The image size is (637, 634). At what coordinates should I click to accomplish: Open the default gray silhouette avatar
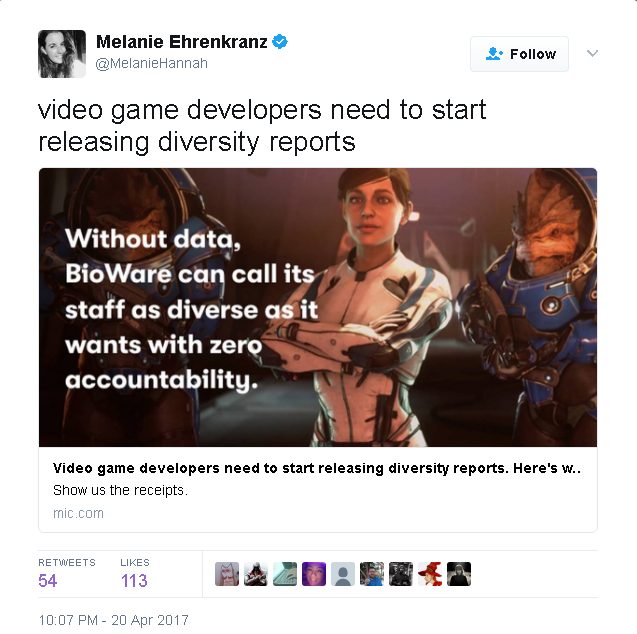click(343, 574)
